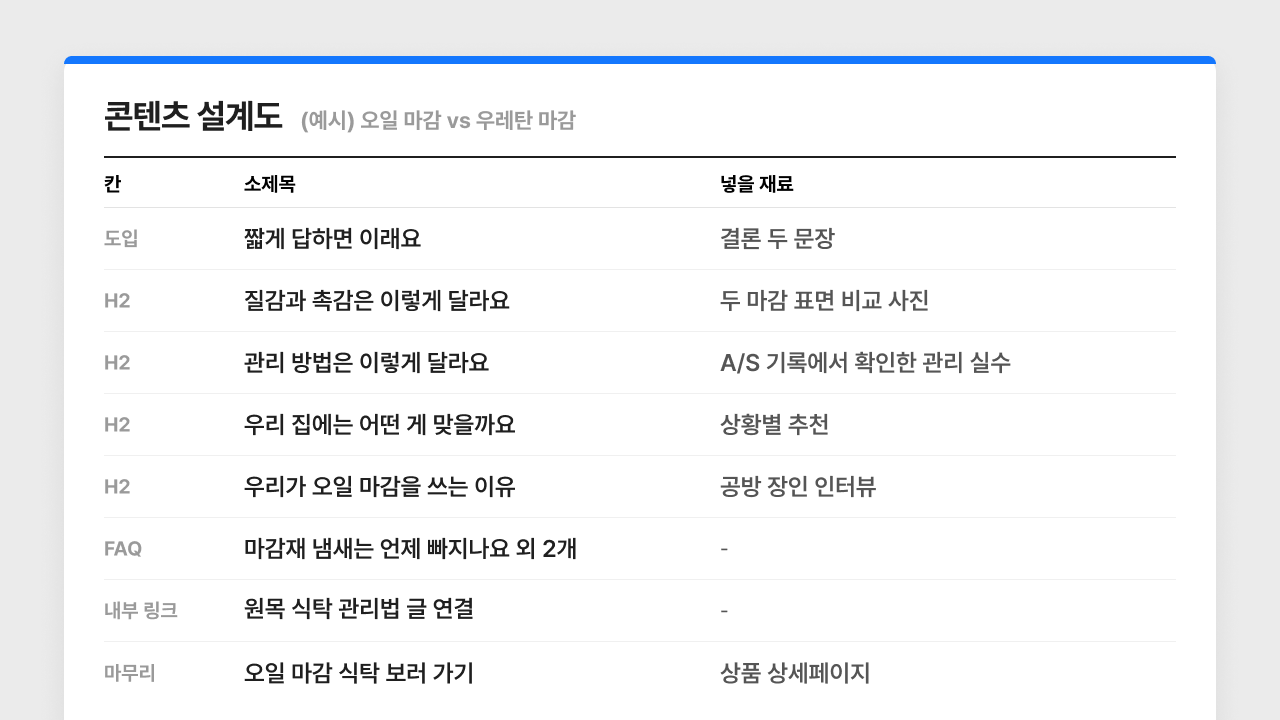Select the "내부 링크" row label
This screenshot has width=1280, height=720.
click(141, 611)
